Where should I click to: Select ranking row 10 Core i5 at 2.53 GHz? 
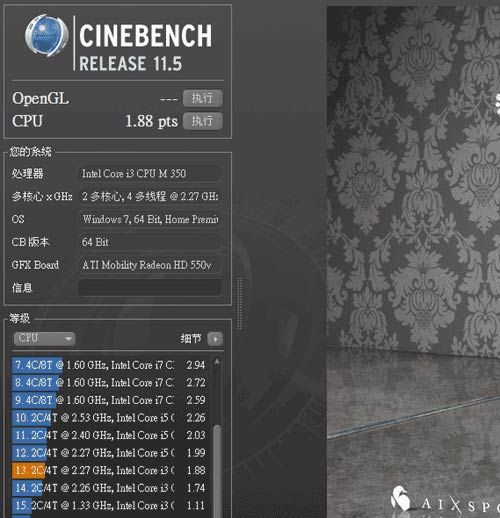[x=110, y=418]
